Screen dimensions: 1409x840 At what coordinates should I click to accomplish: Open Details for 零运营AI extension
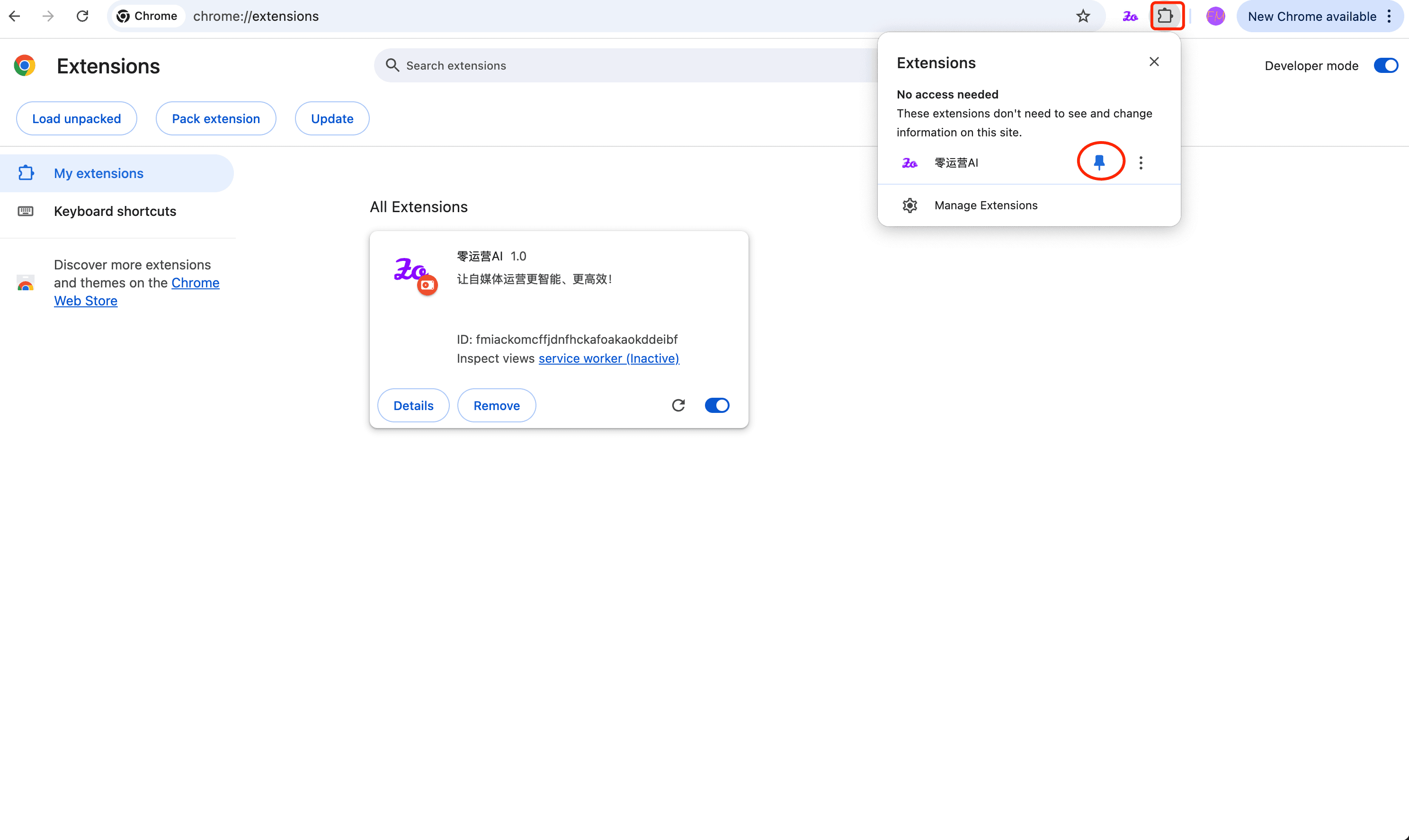(x=413, y=405)
